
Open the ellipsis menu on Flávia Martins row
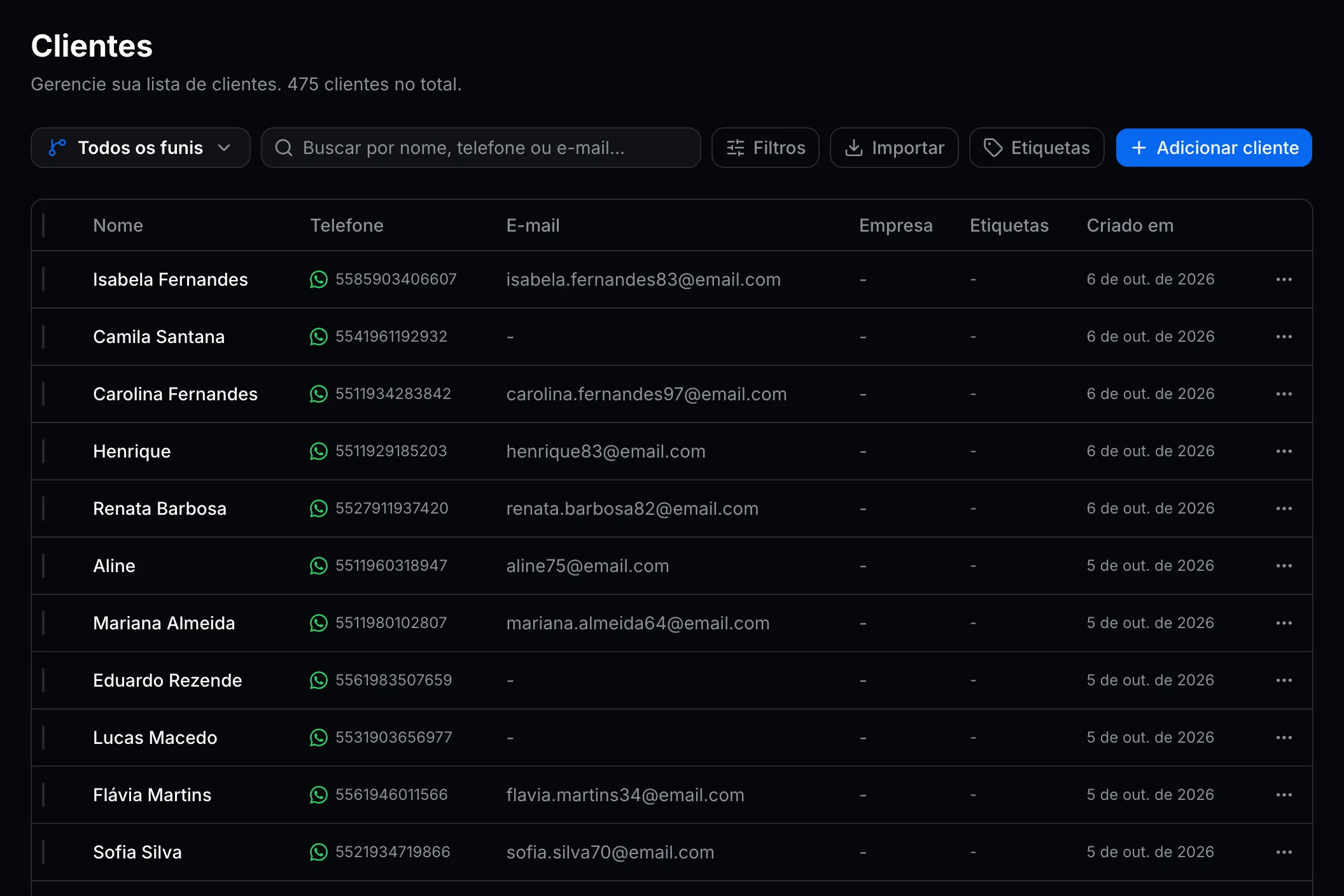[x=1284, y=795]
